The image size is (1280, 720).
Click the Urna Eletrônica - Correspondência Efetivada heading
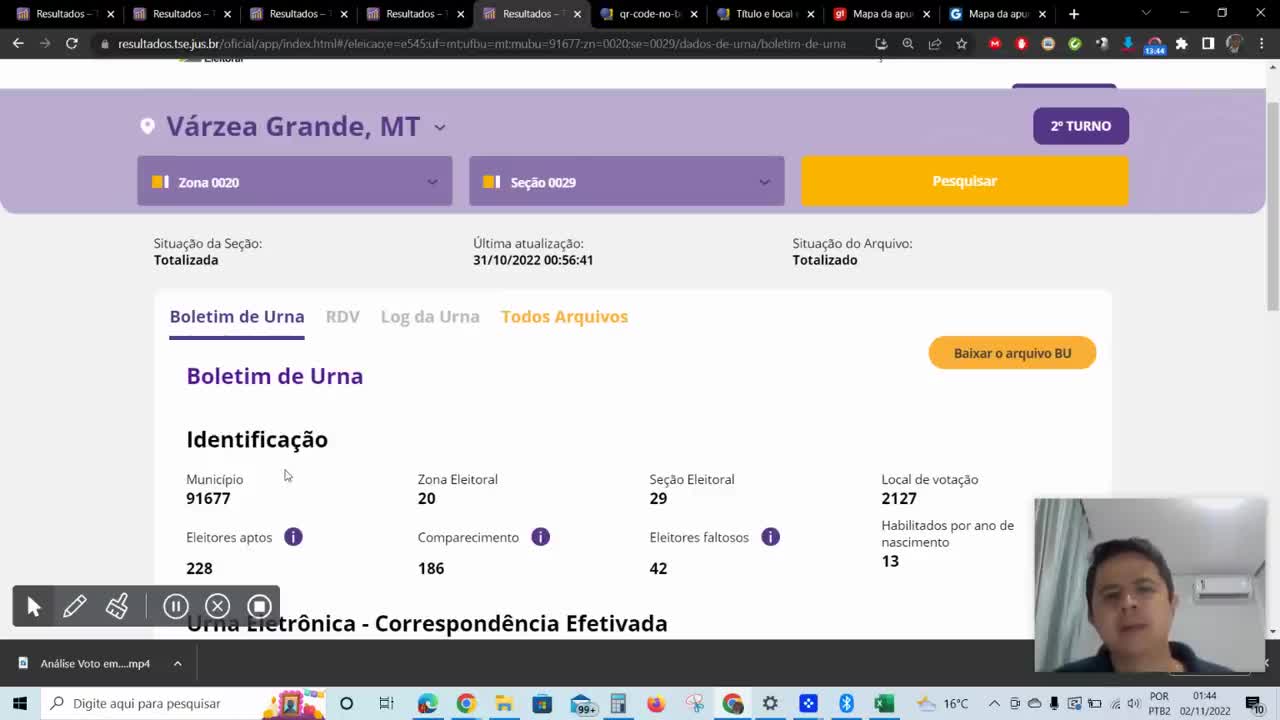coord(427,623)
